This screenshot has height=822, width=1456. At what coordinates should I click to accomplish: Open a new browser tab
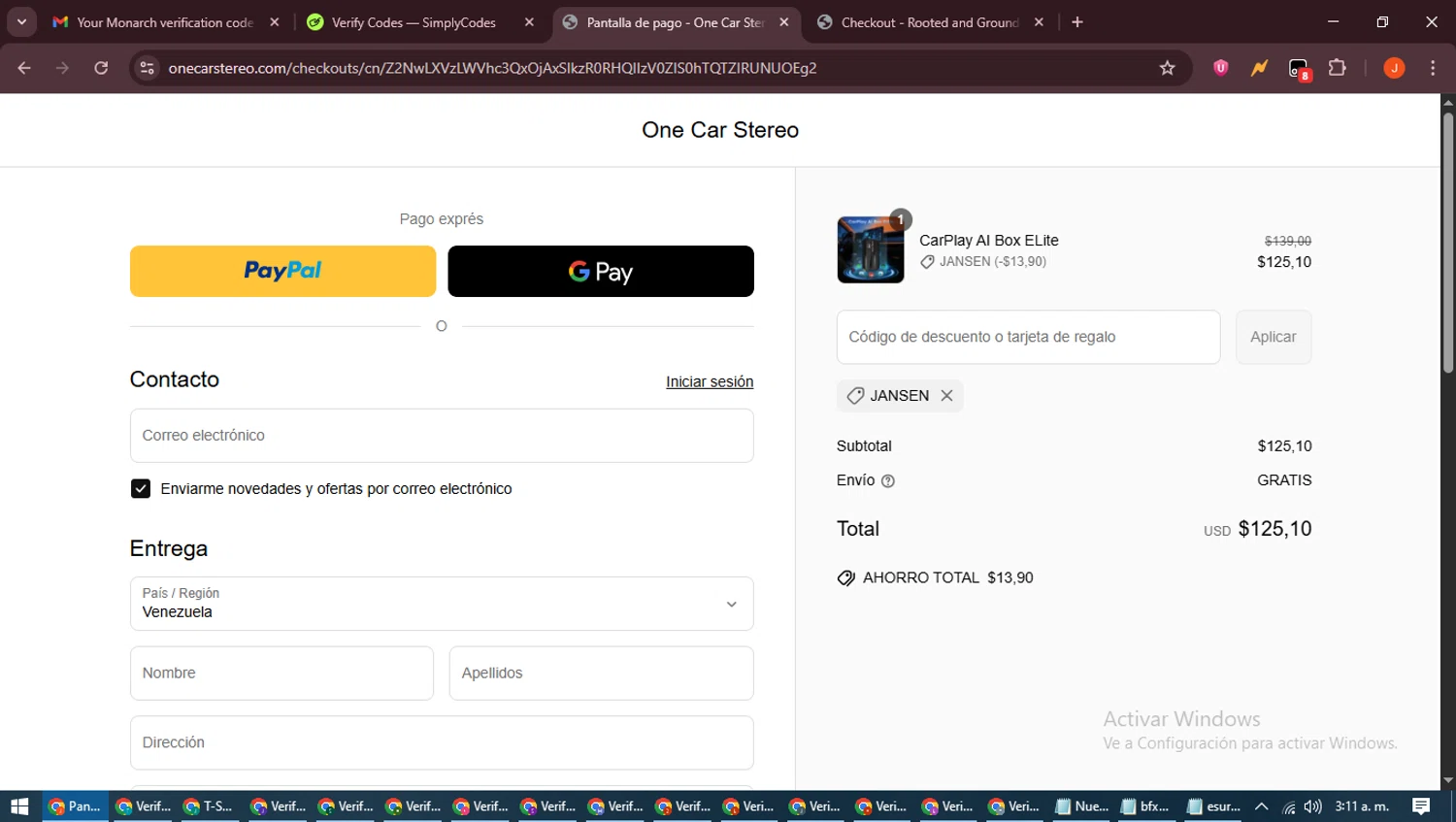[1077, 22]
